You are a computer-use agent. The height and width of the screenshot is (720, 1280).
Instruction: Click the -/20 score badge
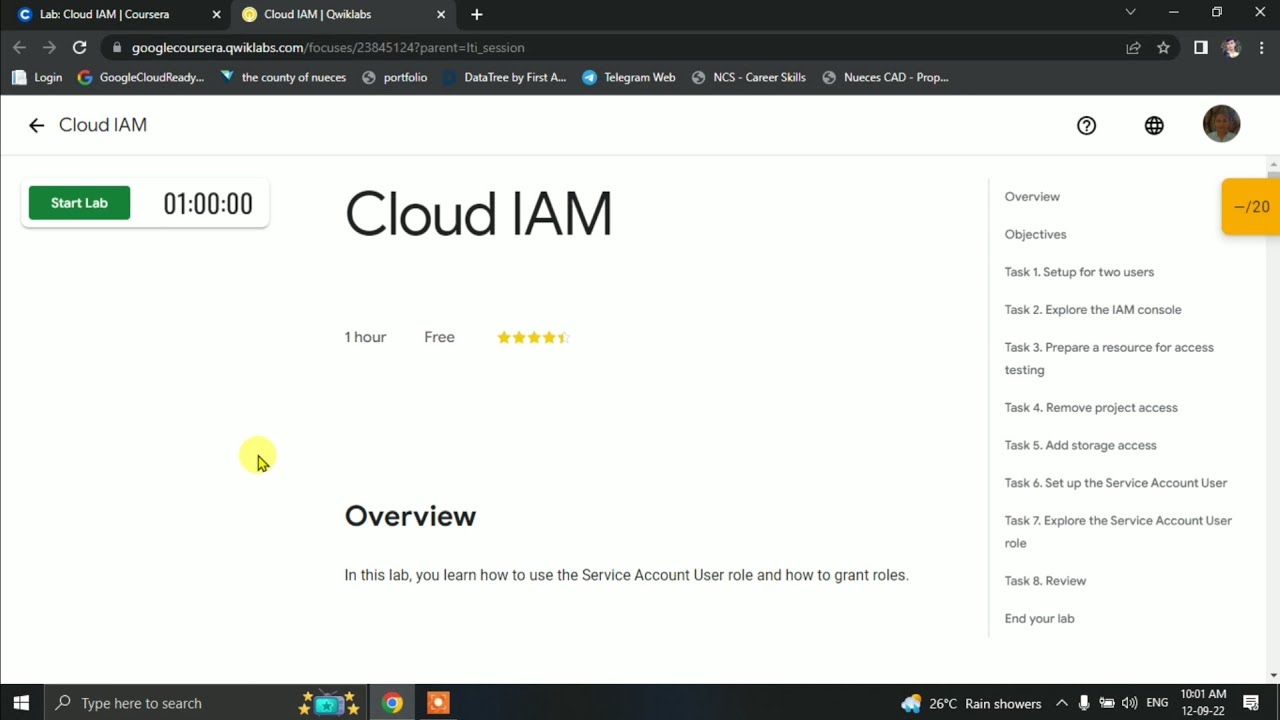click(1251, 207)
